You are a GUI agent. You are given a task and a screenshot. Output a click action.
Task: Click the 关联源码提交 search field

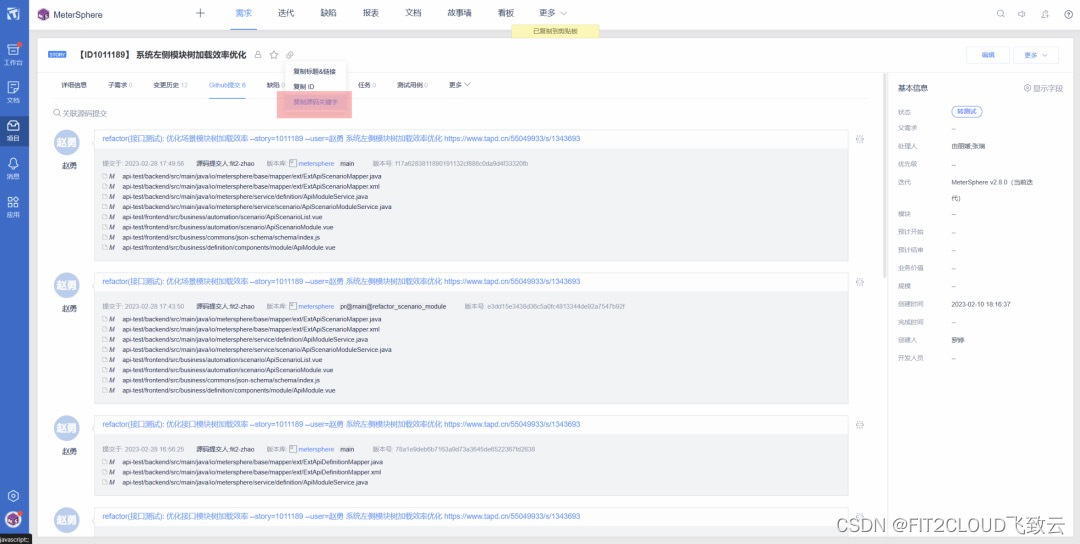[84, 113]
